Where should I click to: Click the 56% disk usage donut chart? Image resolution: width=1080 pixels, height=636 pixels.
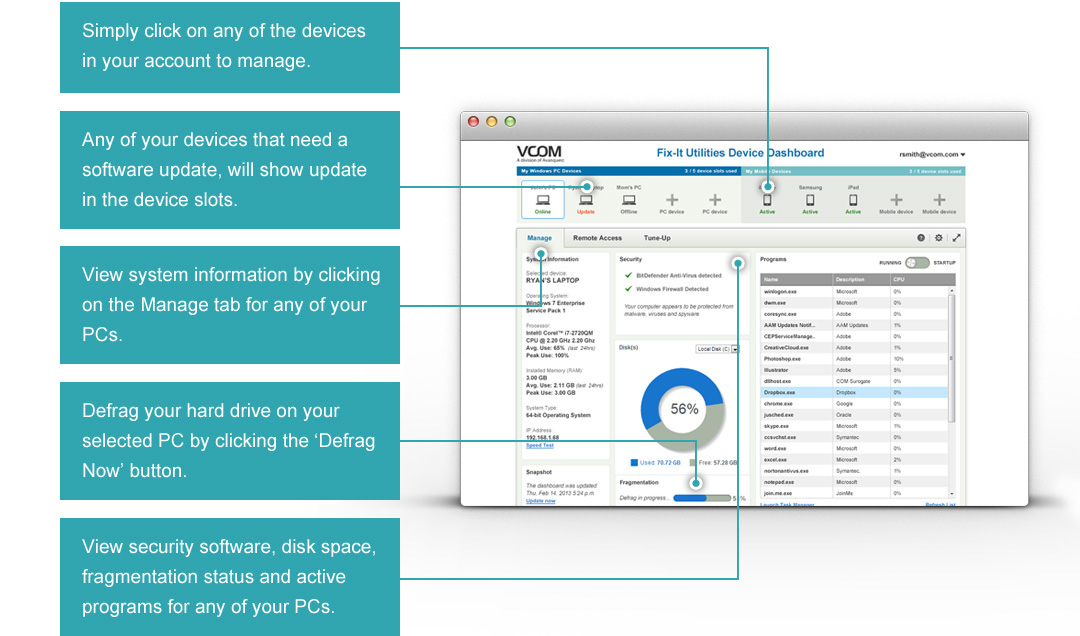coord(683,409)
